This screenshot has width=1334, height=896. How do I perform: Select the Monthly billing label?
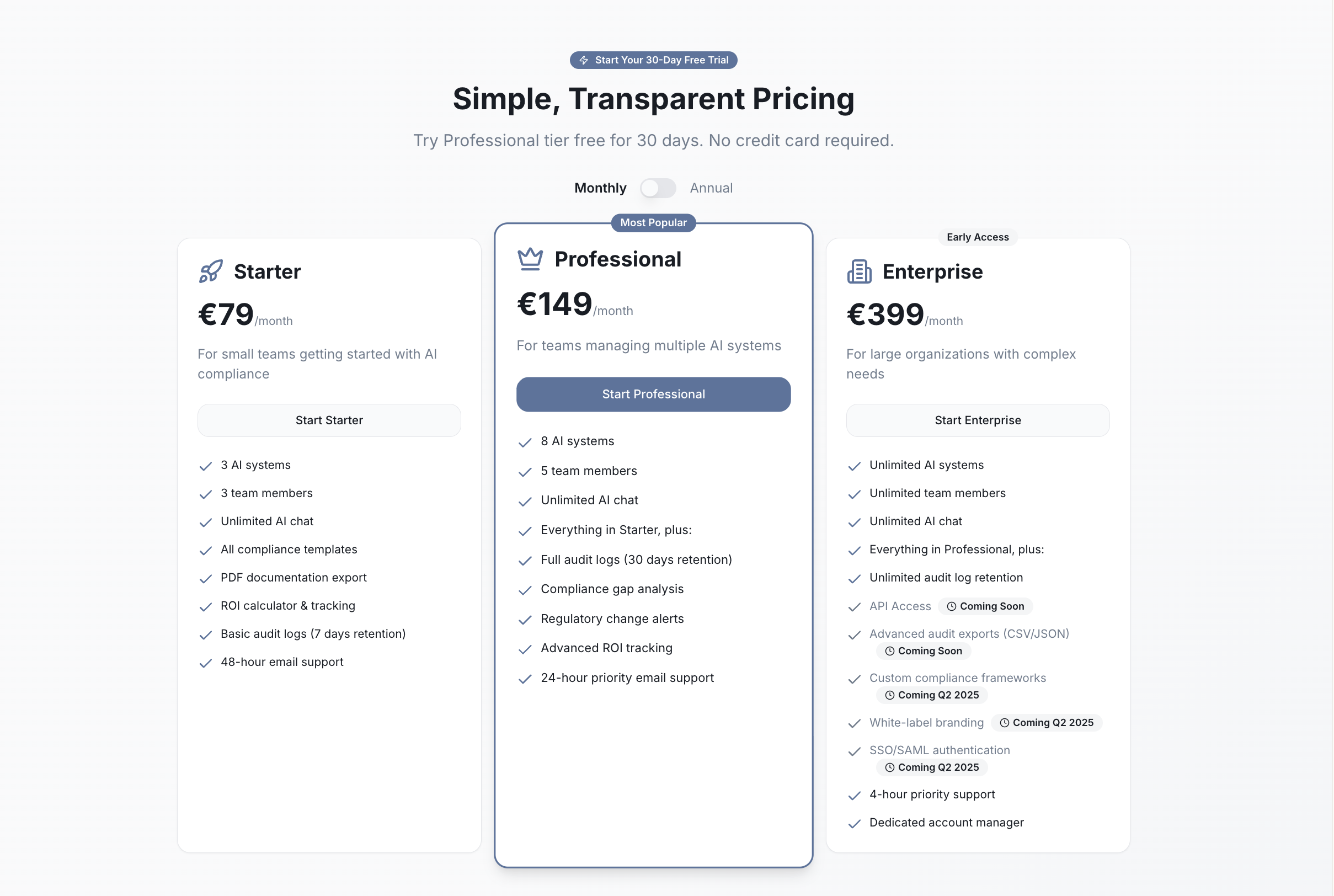click(x=600, y=188)
